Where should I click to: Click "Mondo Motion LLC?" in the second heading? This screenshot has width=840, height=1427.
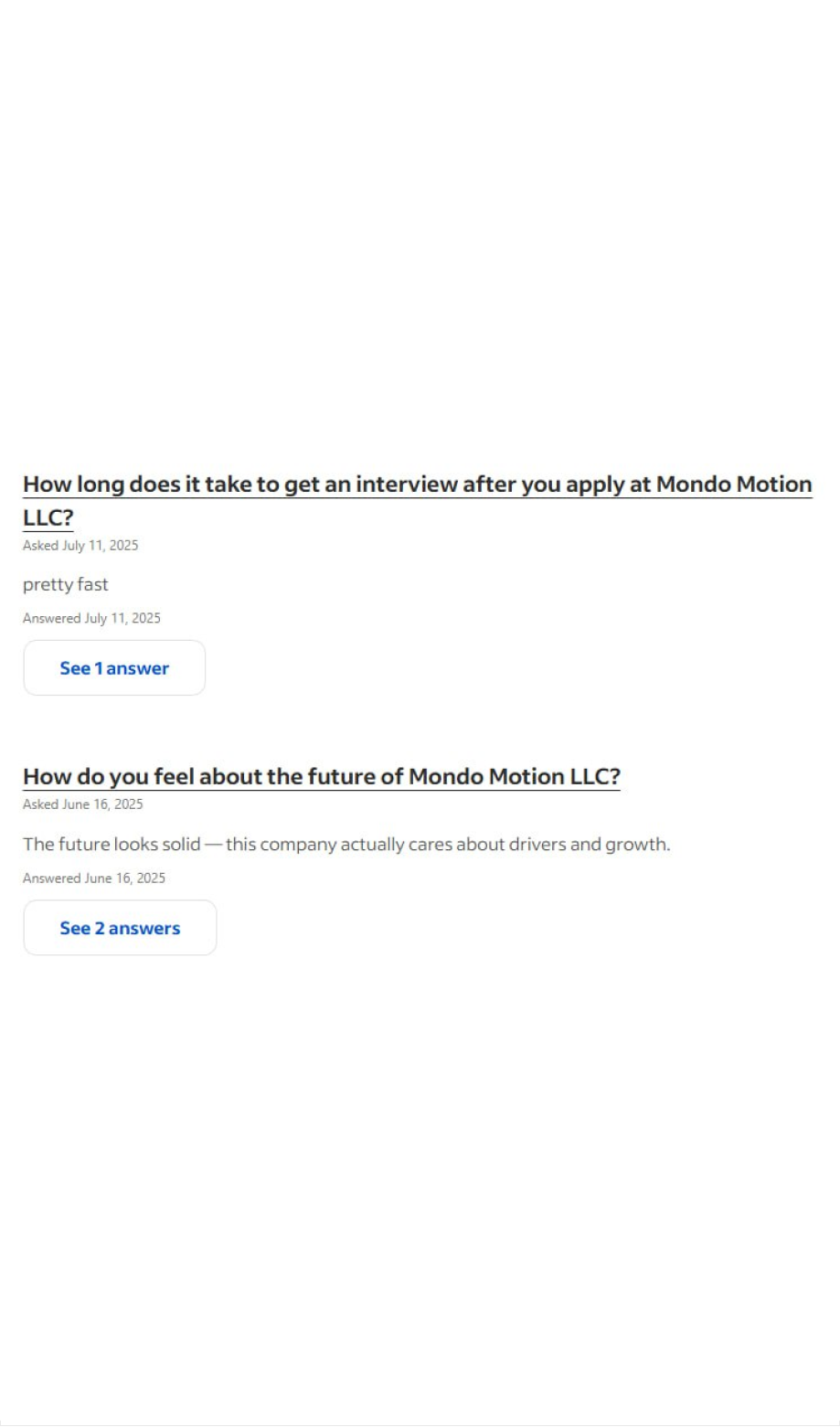(514, 777)
